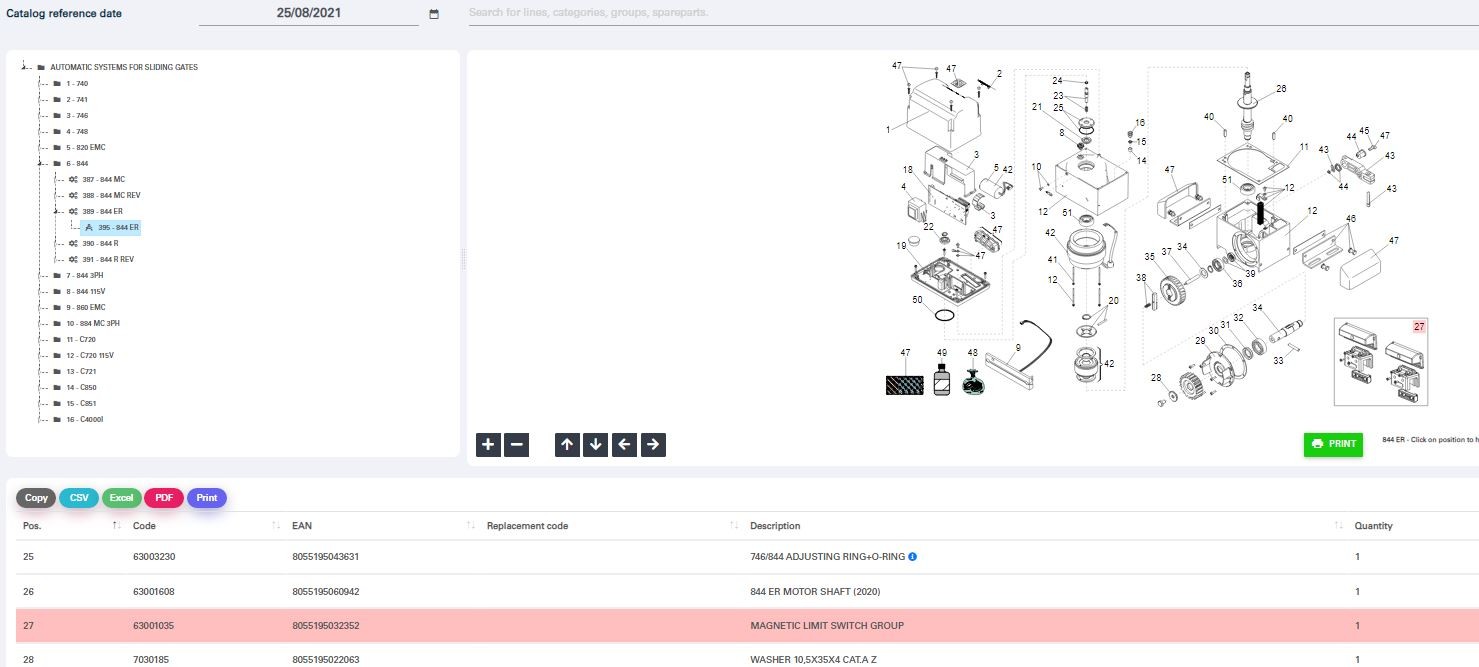
Task: Pan the diagram left with arrow
Action: click(x=624, y=445)
